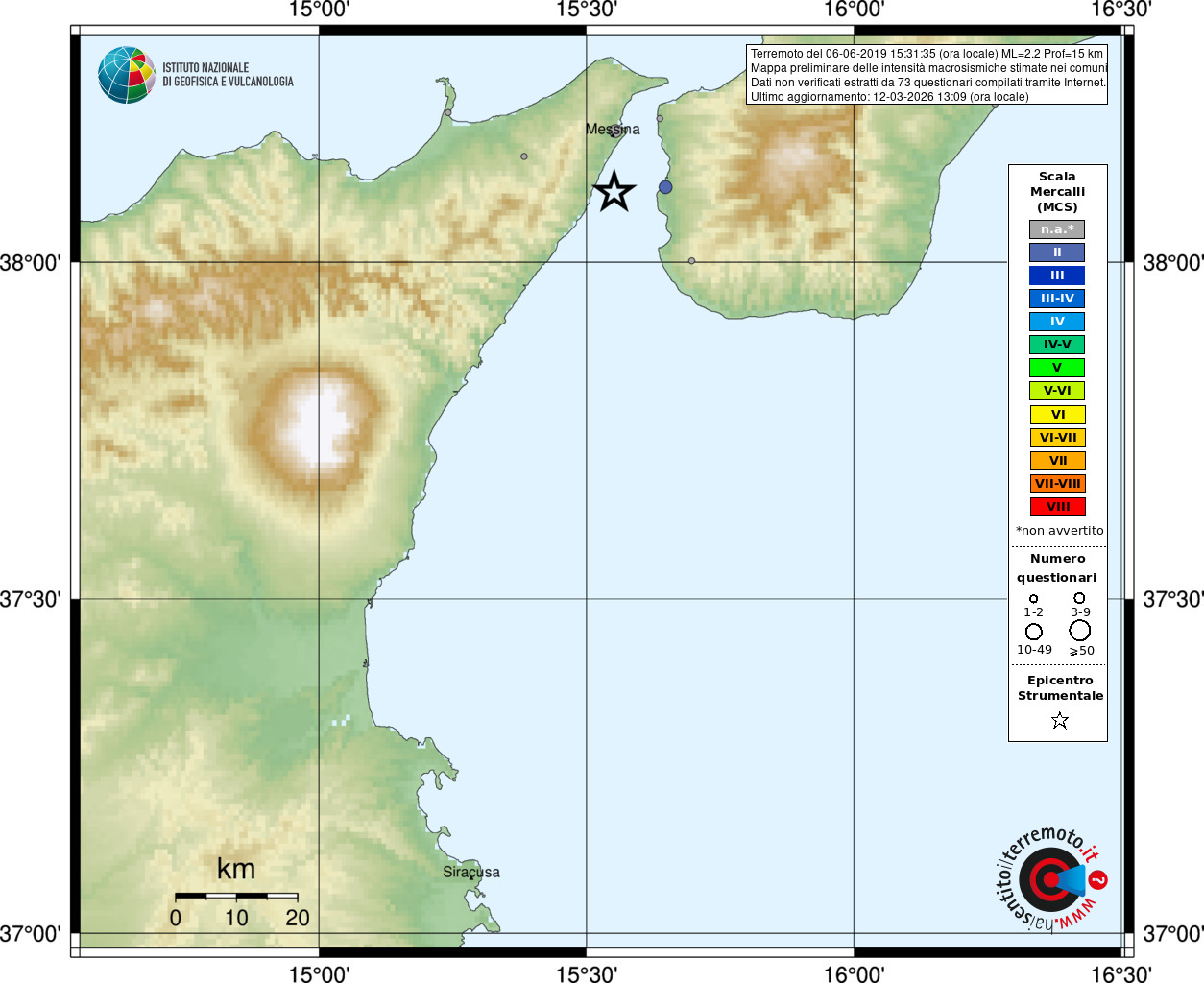Click the Istituto Nazionale di Geofisica text
1204x983 pixels.
[x=228, y=75]
